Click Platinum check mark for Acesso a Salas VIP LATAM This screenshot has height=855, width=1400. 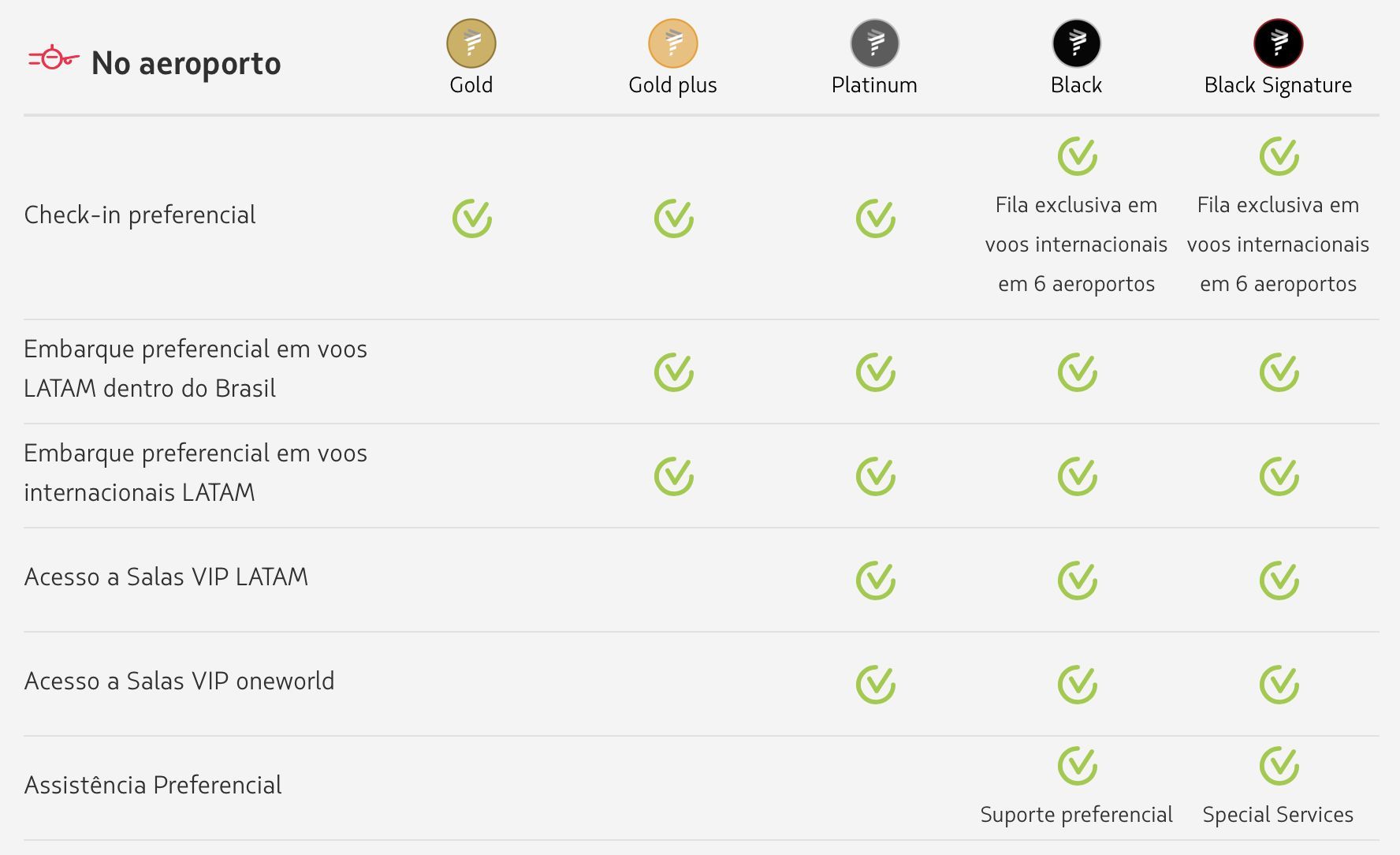click(876, 580)
